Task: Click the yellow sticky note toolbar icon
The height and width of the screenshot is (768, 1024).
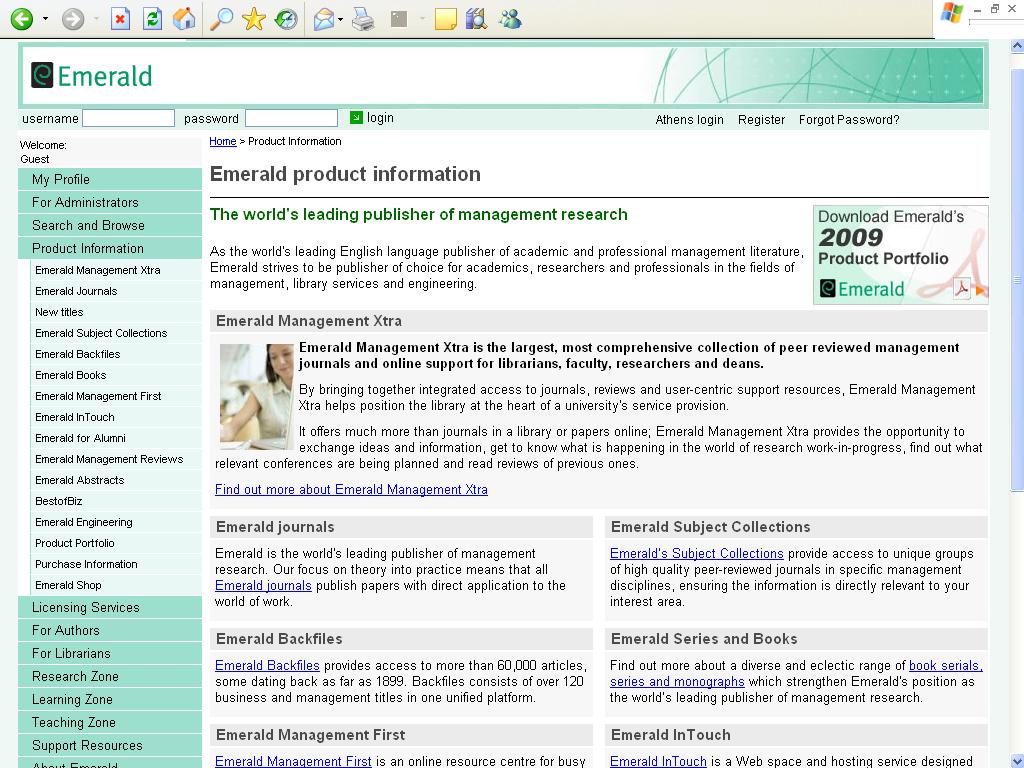Action: 445,19
